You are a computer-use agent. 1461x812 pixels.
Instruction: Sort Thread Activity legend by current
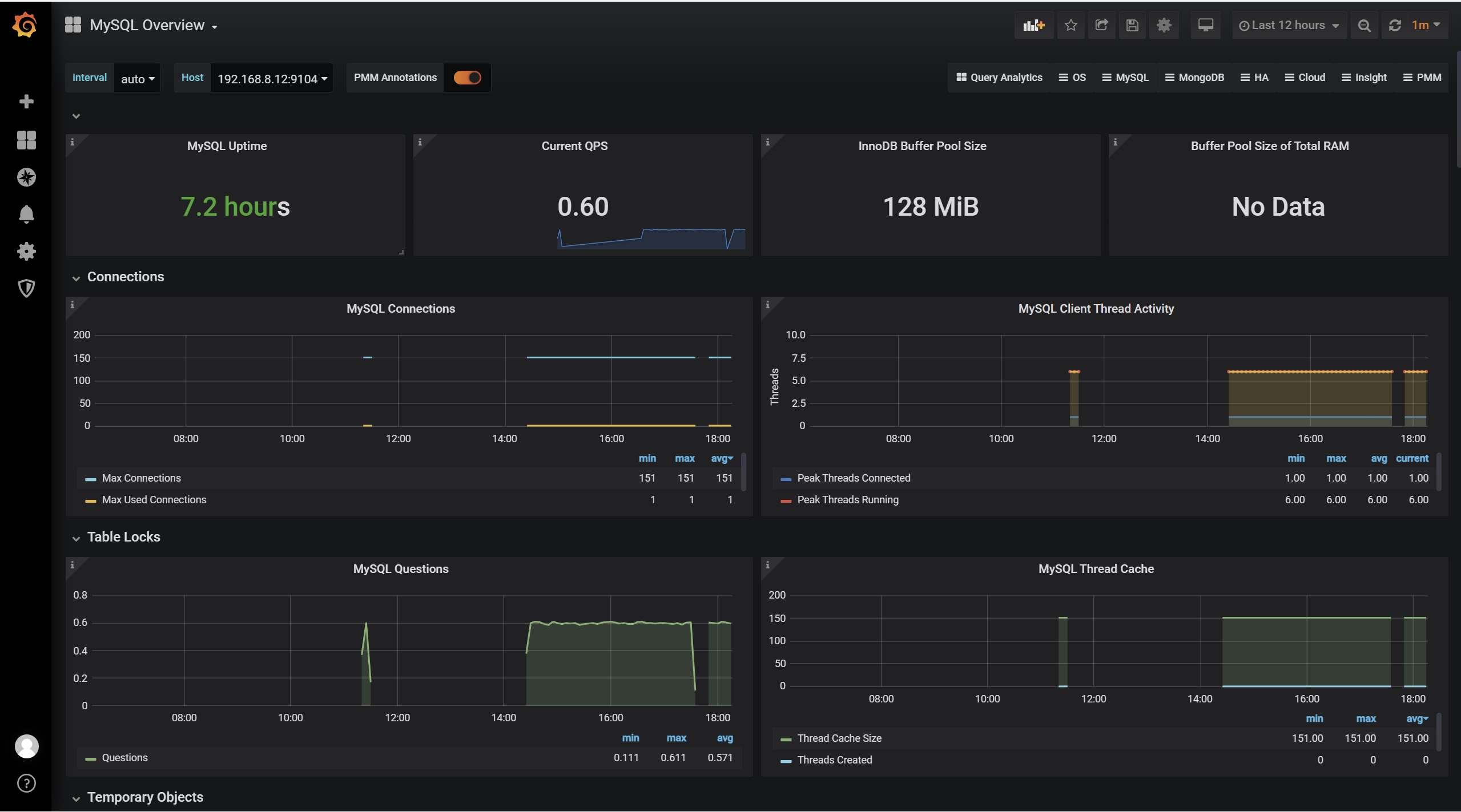click(x=1412, y=459)
